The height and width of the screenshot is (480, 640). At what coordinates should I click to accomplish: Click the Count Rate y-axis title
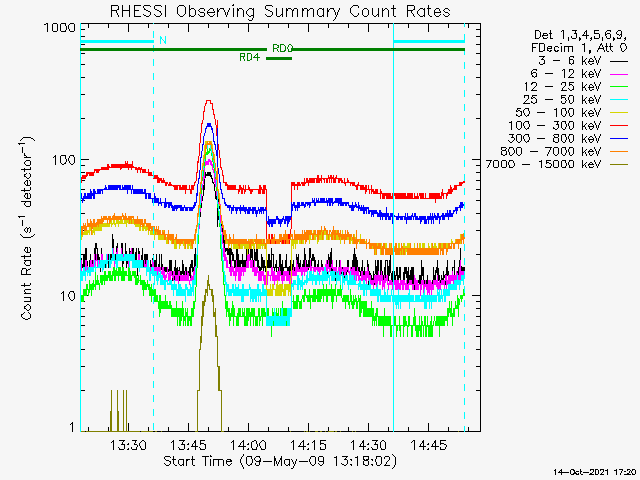click(27, 229)
